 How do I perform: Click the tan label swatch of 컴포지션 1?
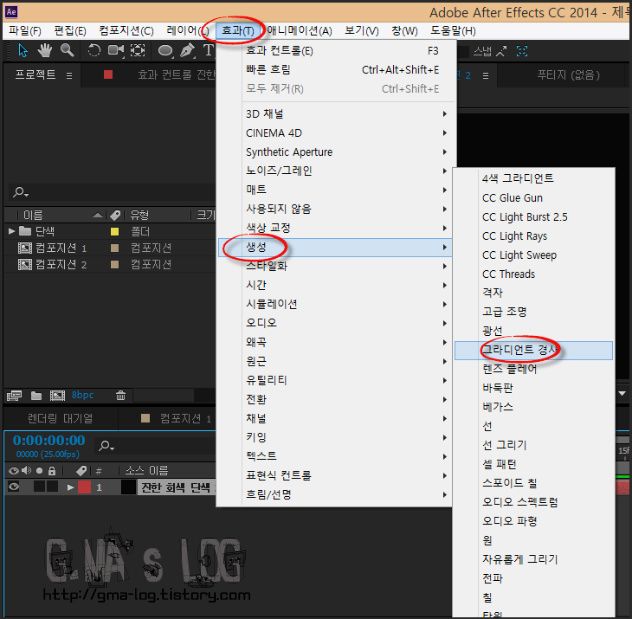(x=115, y=248)
